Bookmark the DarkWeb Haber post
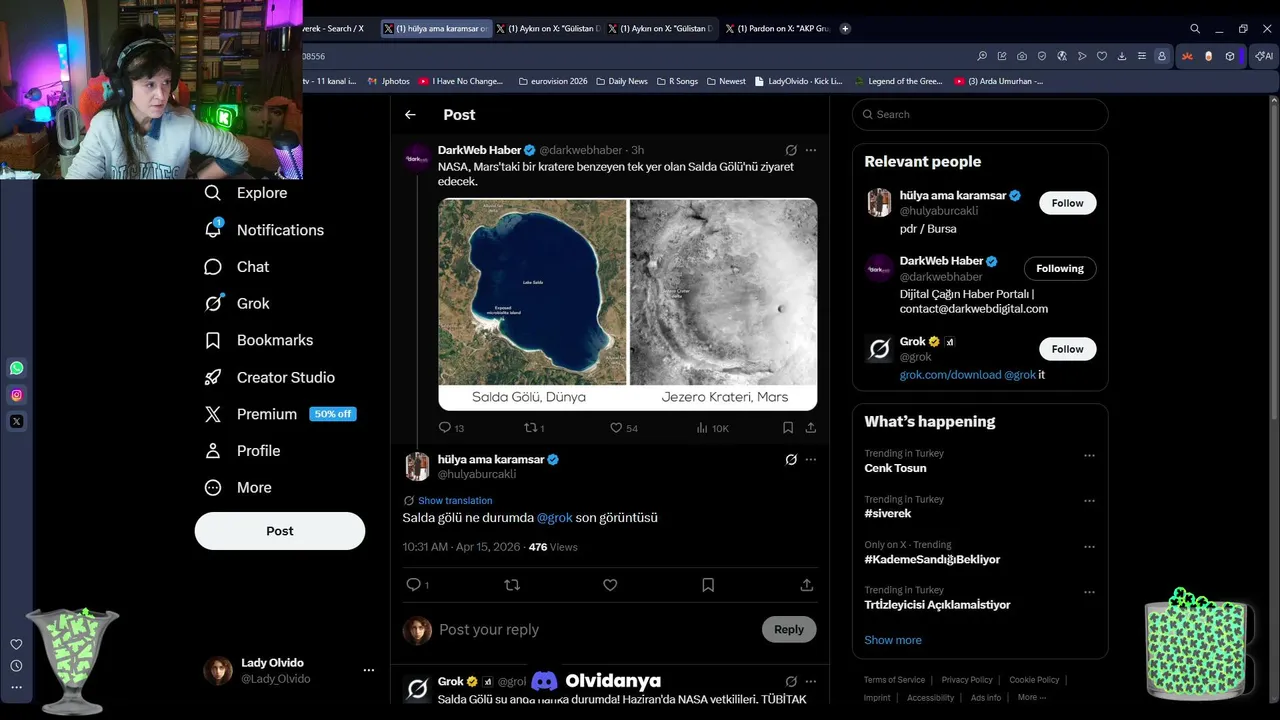This screenshot has width=1280, height=720. point(788,428)
